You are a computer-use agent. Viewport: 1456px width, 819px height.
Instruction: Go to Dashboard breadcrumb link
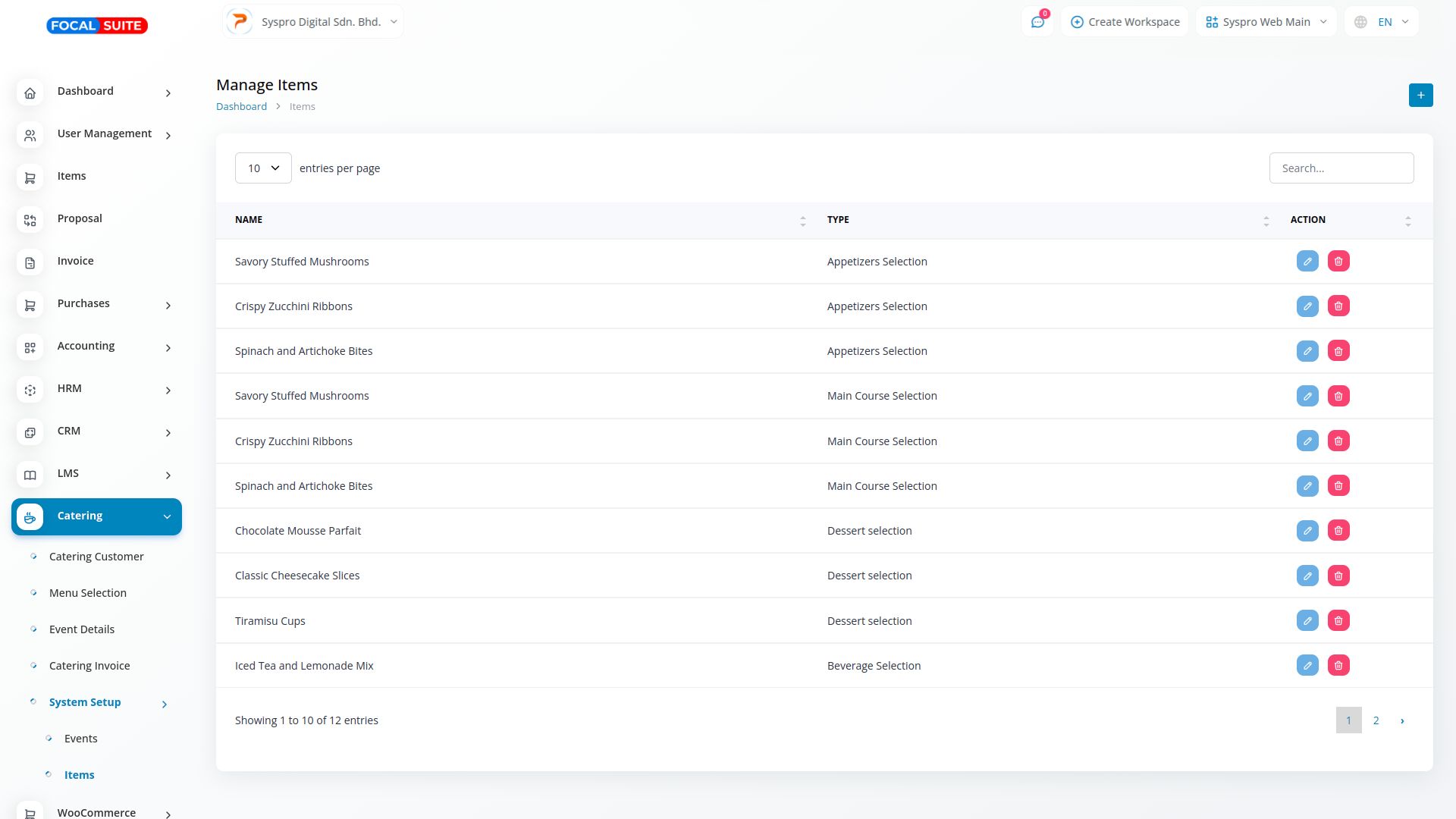pos(241,107)
